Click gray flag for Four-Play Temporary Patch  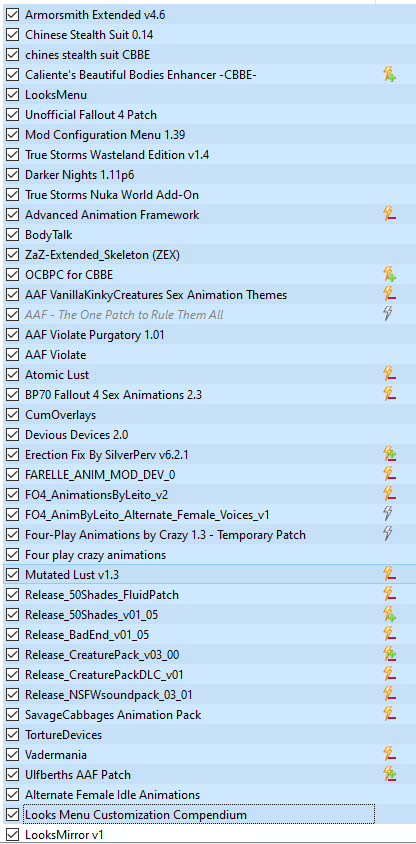[x=387, y=534]
